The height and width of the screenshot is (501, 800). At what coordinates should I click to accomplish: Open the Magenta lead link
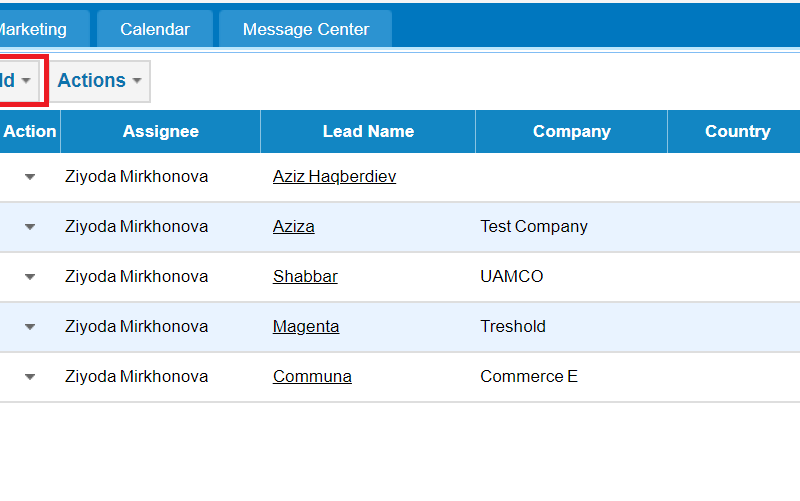306,327
